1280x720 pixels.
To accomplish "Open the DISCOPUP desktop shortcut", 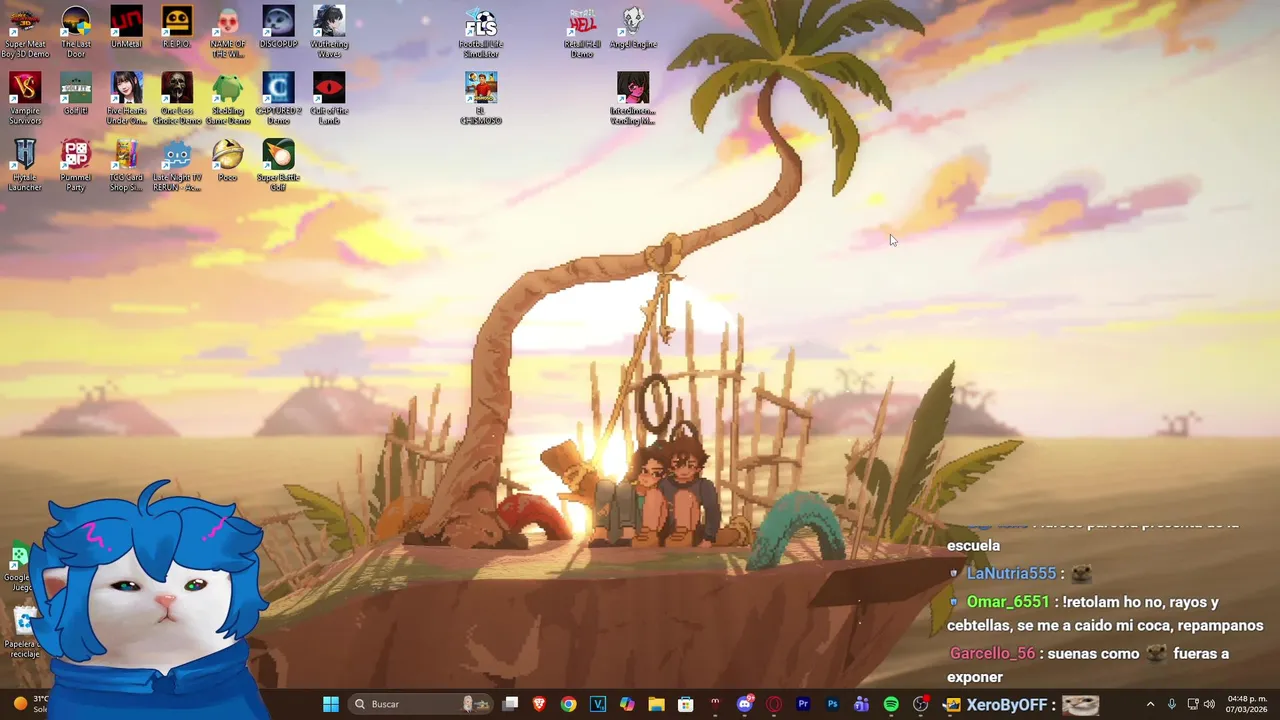I will point(278,28).
